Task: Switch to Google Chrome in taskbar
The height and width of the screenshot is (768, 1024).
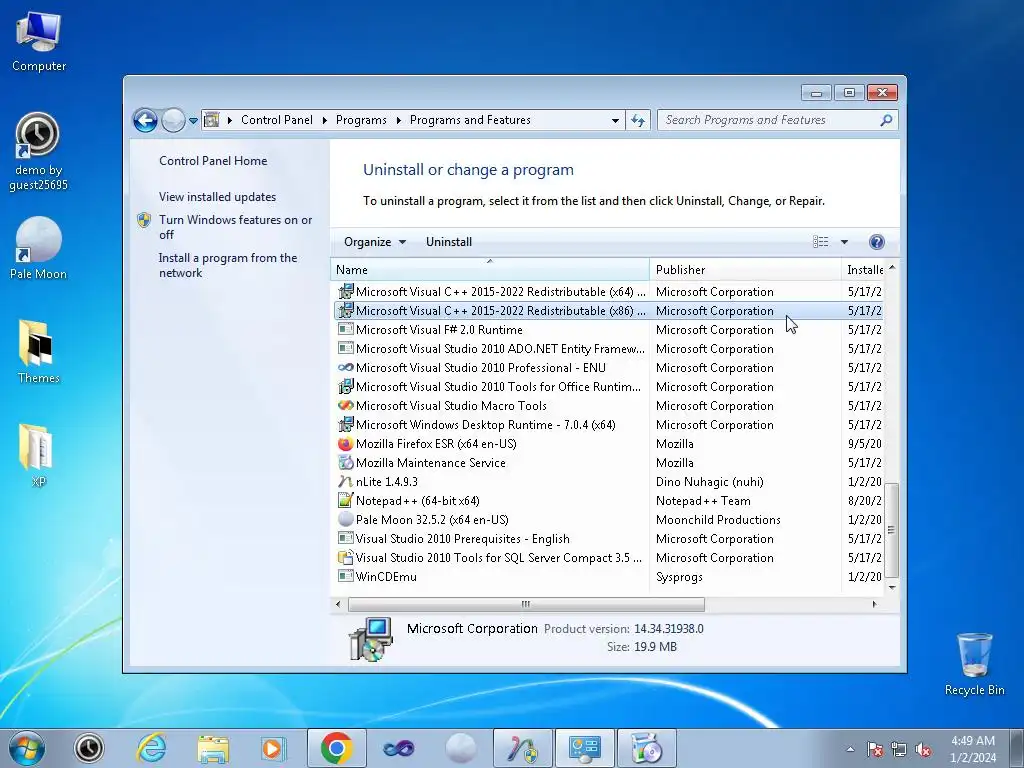Action: [336, 748]
